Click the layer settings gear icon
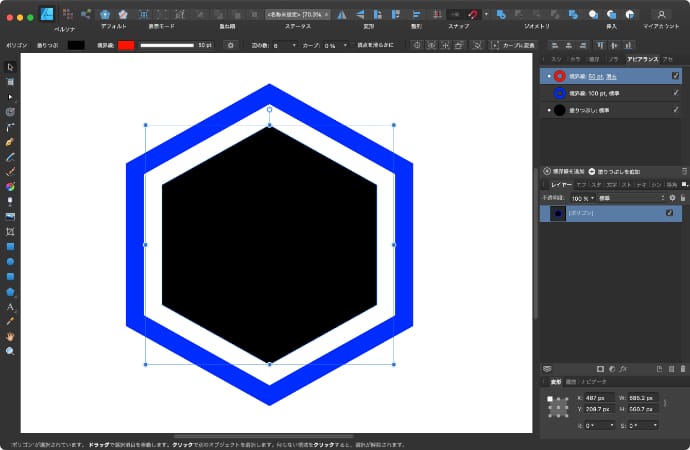690x450 pixels. pos(672,198)
